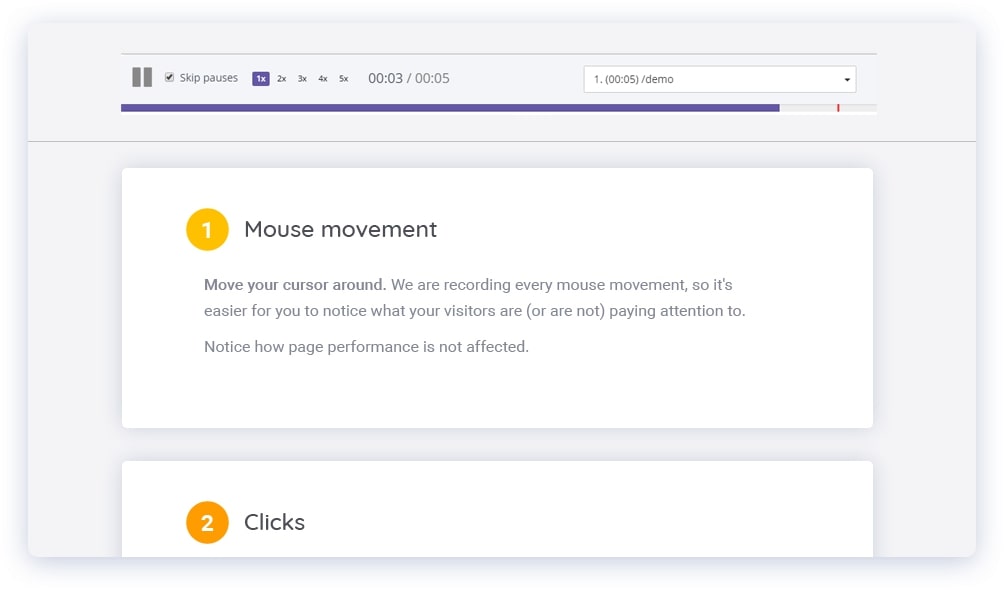The image size is (1004, 590).
Task: Click the Mouse movement heading
Action: tap(340, 229)
